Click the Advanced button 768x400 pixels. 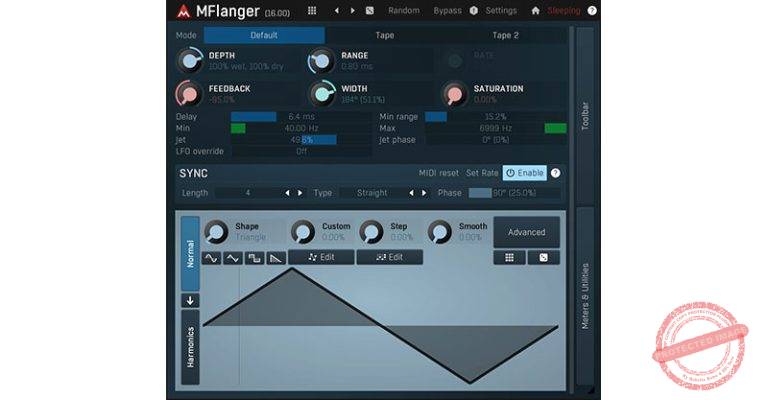(x=526, y=232)
